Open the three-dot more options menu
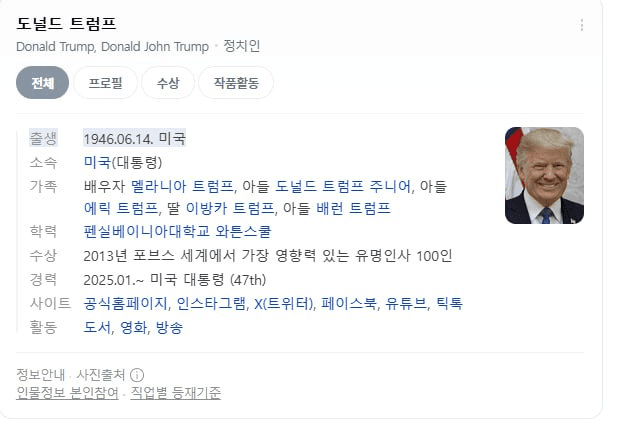Screen dimensions: 620x421 582,25
